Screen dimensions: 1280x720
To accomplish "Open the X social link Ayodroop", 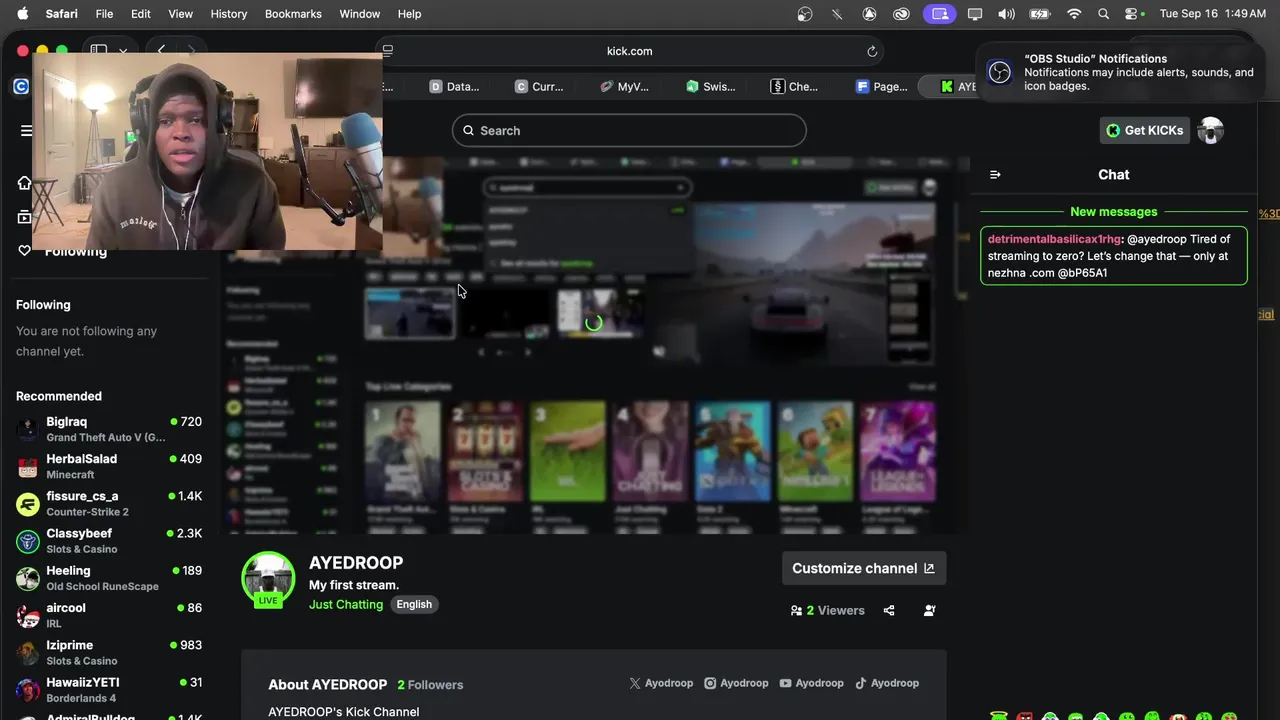I will point(661,683).
